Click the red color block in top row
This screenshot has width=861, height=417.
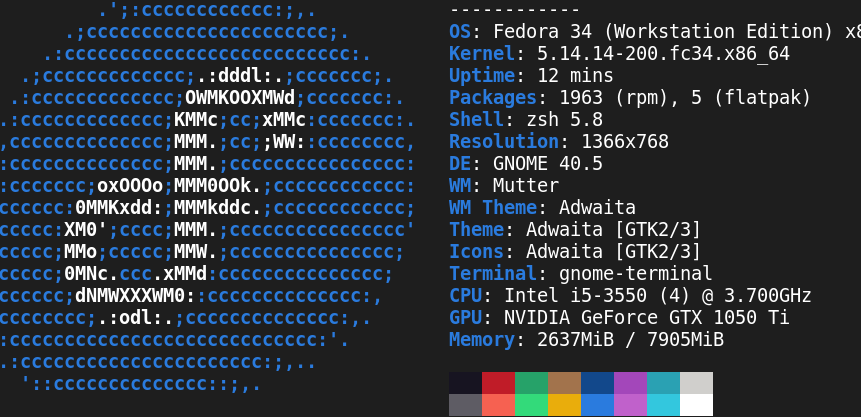(499, 383)
